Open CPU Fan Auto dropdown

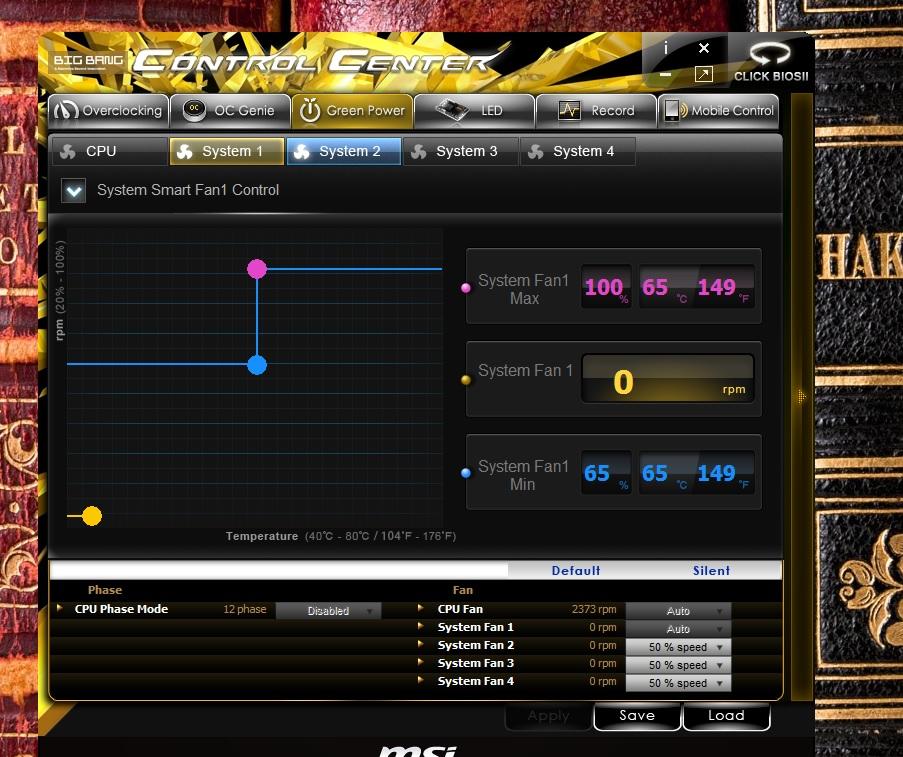pos(678,611)
